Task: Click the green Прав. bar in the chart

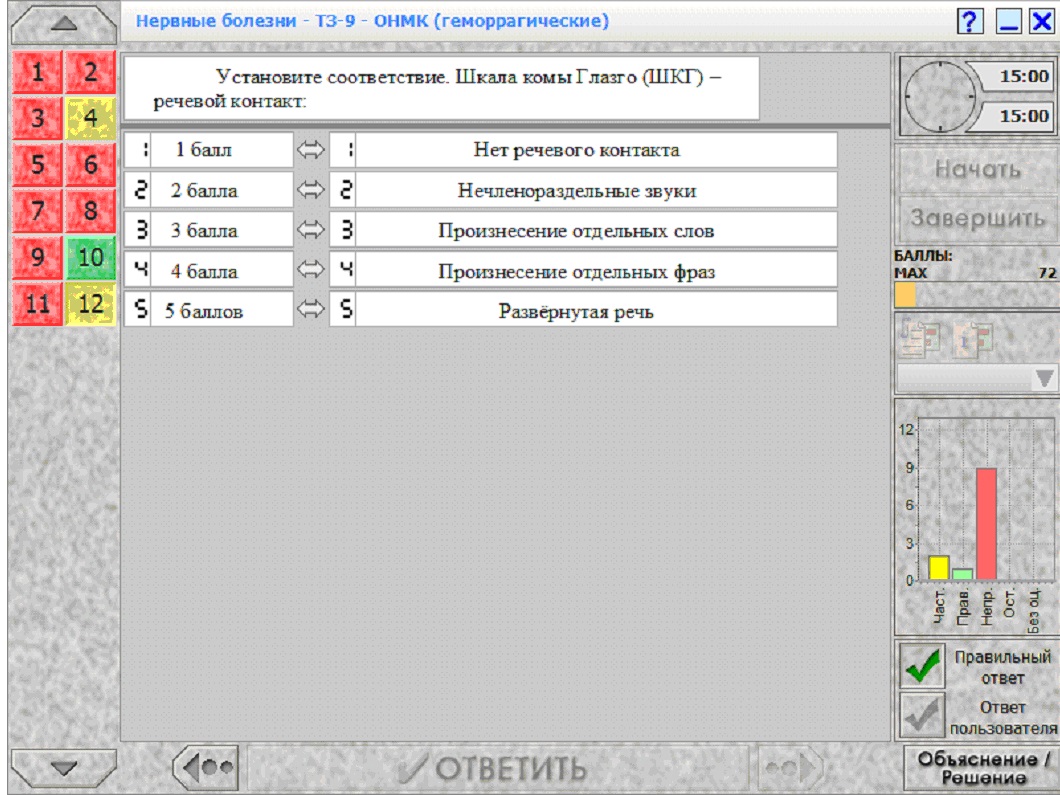Action: (x=962, y=575)
